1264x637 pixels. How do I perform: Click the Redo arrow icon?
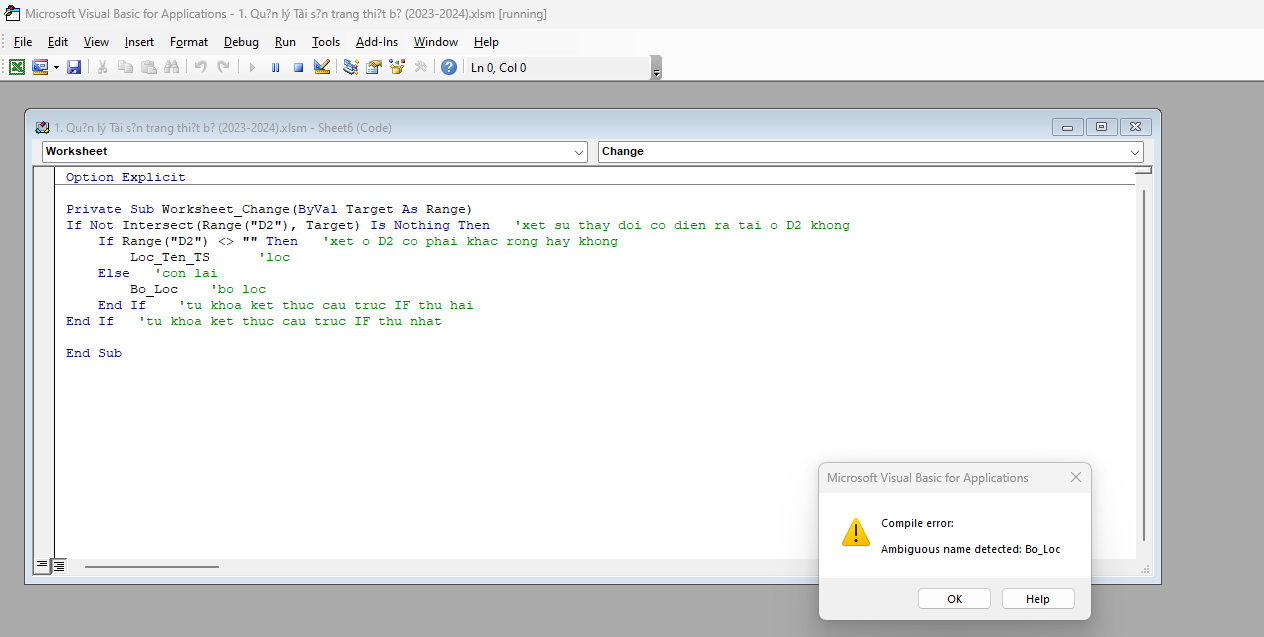pos(223,67)
